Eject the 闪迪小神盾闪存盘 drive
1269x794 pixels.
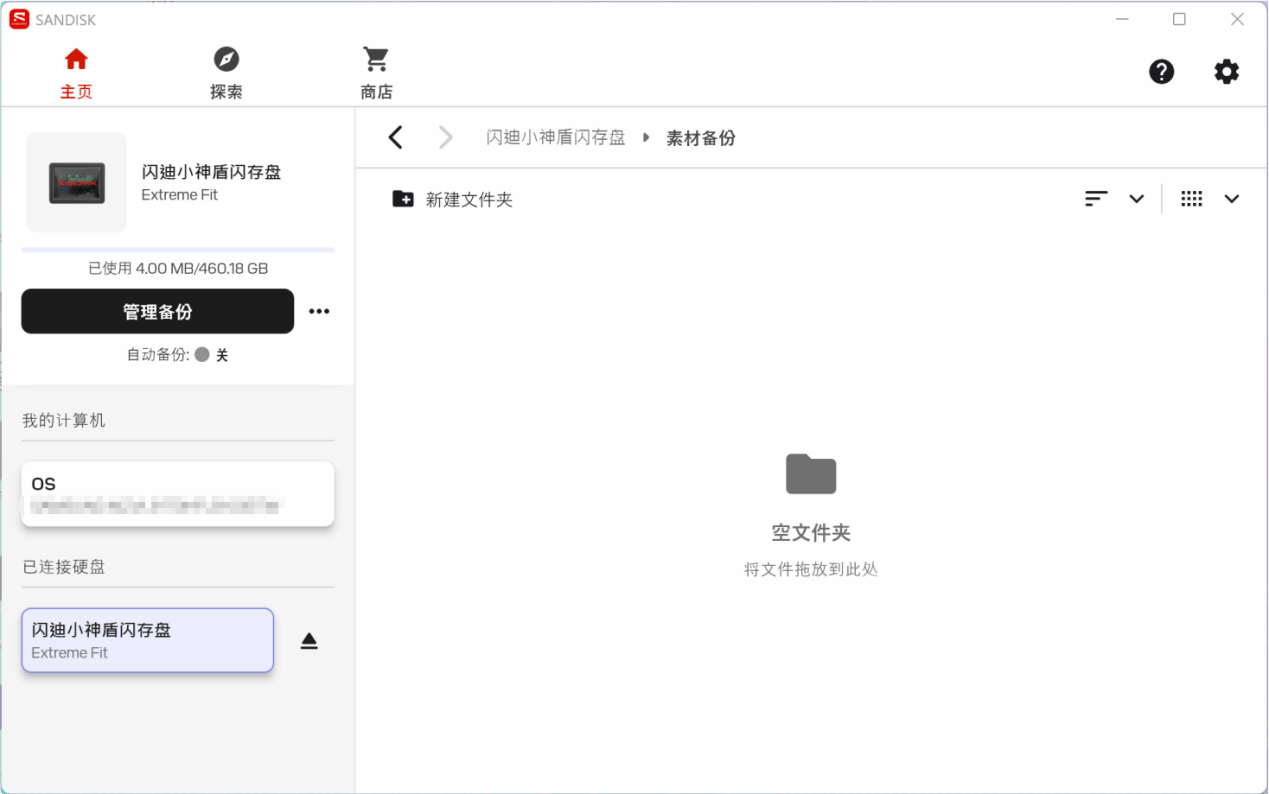tap(309, 641)
